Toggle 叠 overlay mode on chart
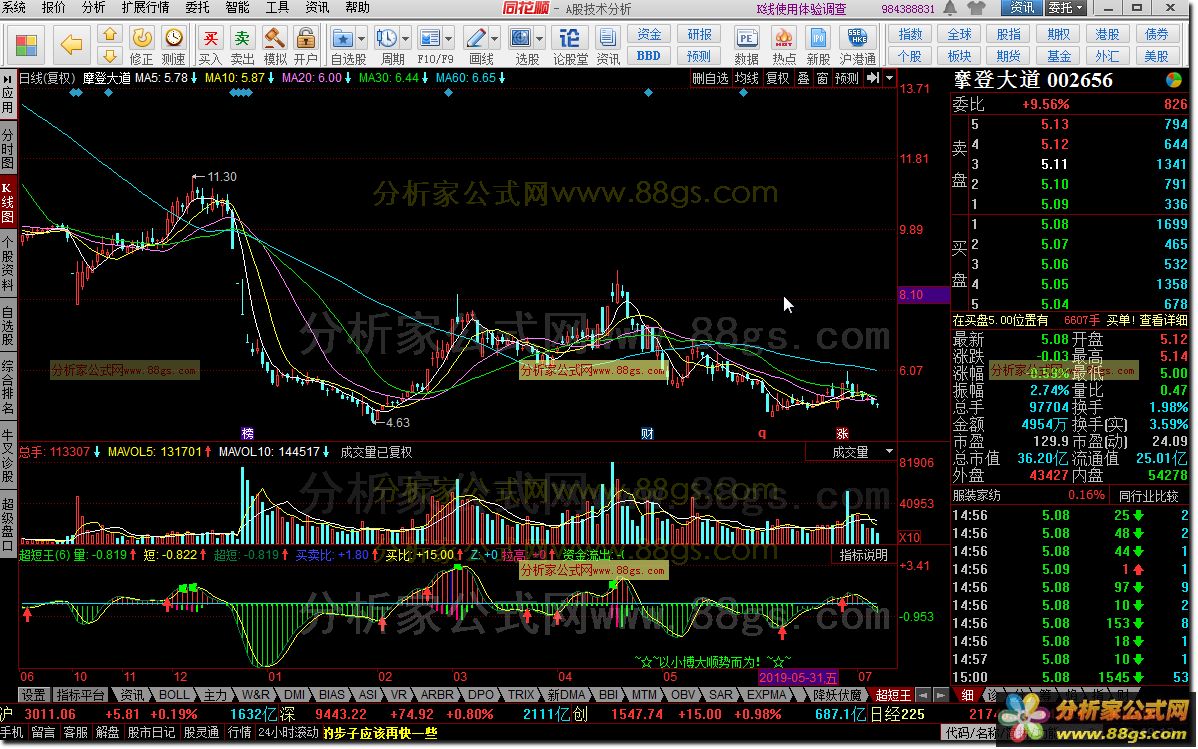 pyautogui.click(x=803, y=78)
